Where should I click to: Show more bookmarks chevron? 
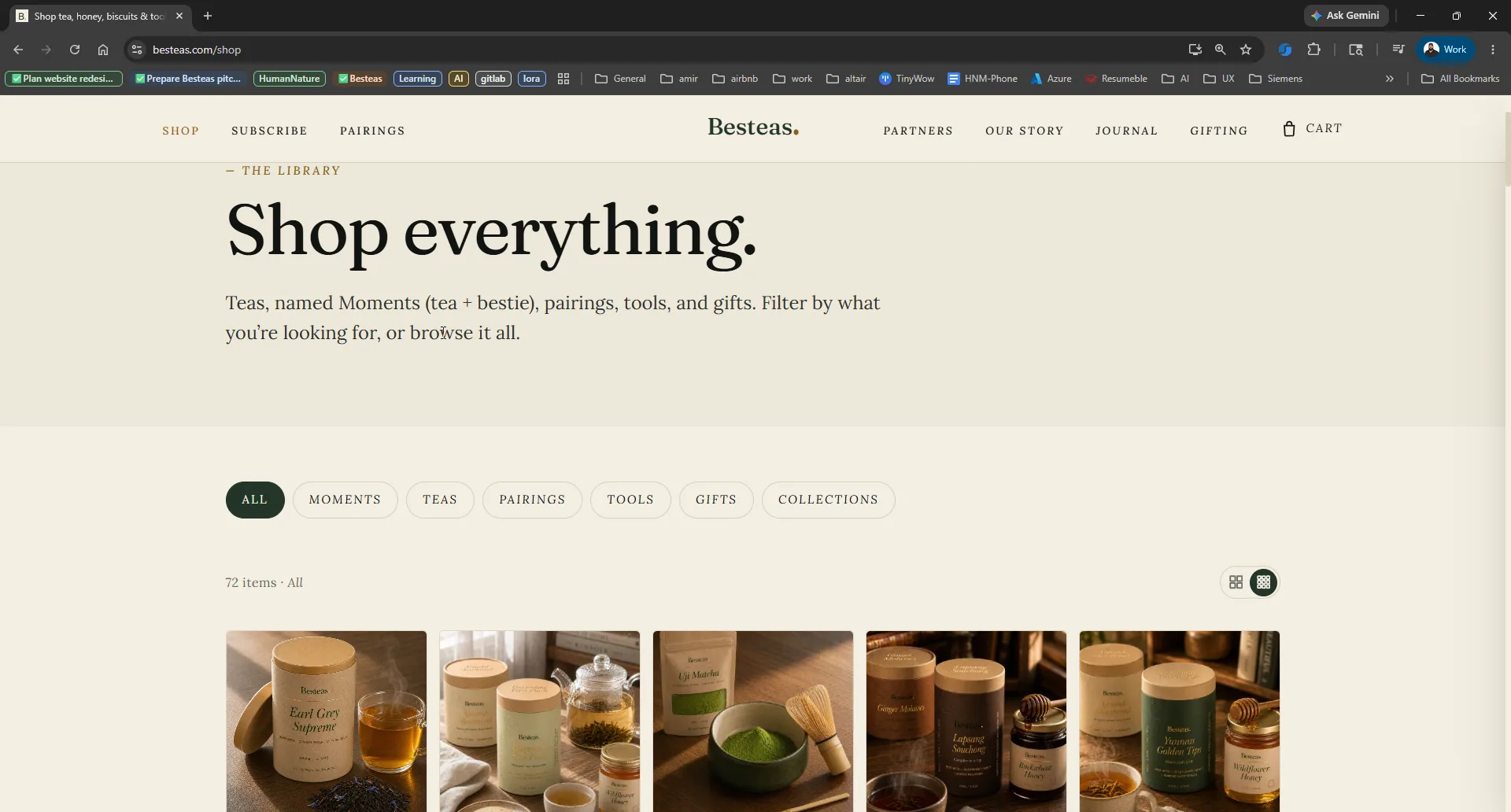(x=1390, y=79)
